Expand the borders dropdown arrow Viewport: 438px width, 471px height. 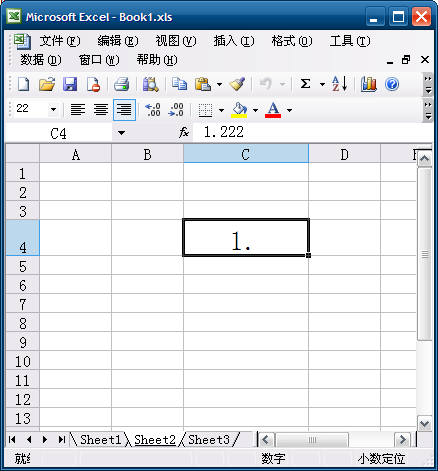click(221, 110)
